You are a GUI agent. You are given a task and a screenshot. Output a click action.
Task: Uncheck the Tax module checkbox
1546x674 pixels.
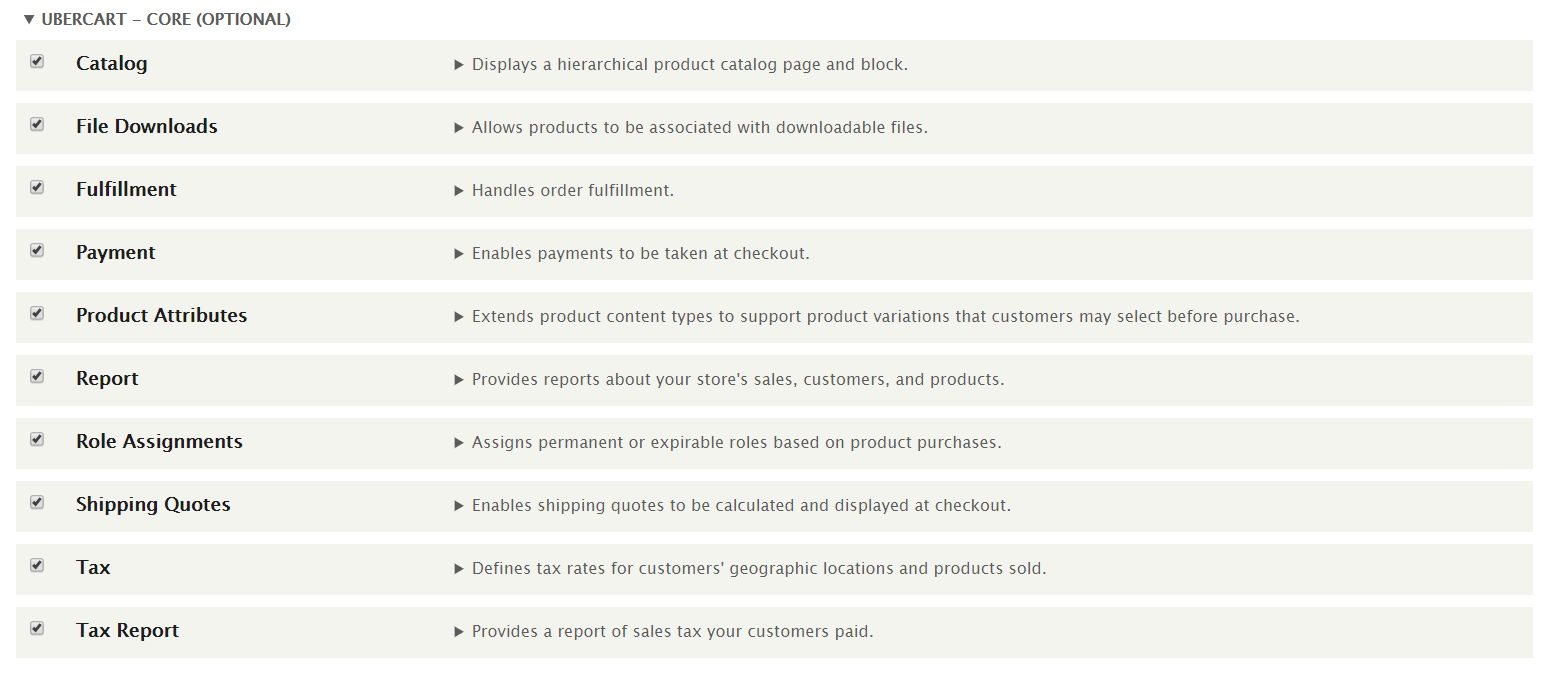[x=37, y=566]
